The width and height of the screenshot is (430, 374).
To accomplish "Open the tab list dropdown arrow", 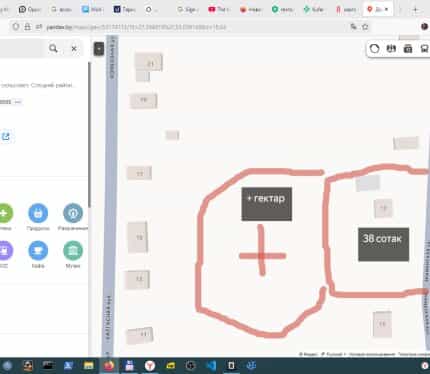I will [x=400, y=10].
